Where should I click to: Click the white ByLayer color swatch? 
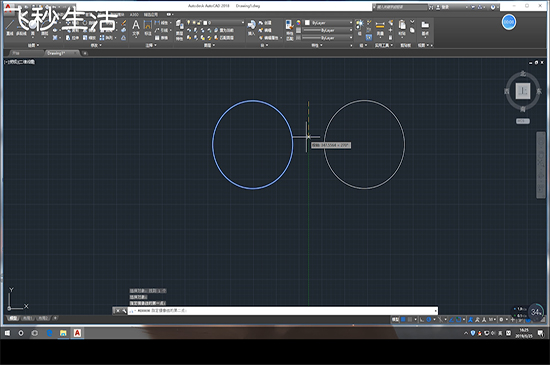(x=307, y=22)
